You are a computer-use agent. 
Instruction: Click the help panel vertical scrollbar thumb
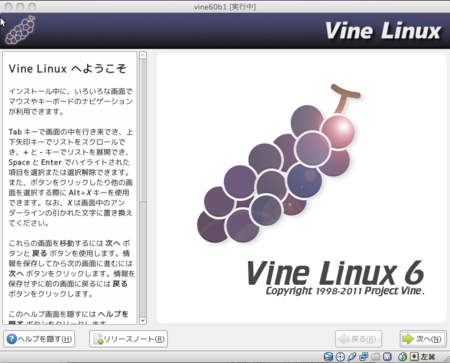[x=143, y=130]
